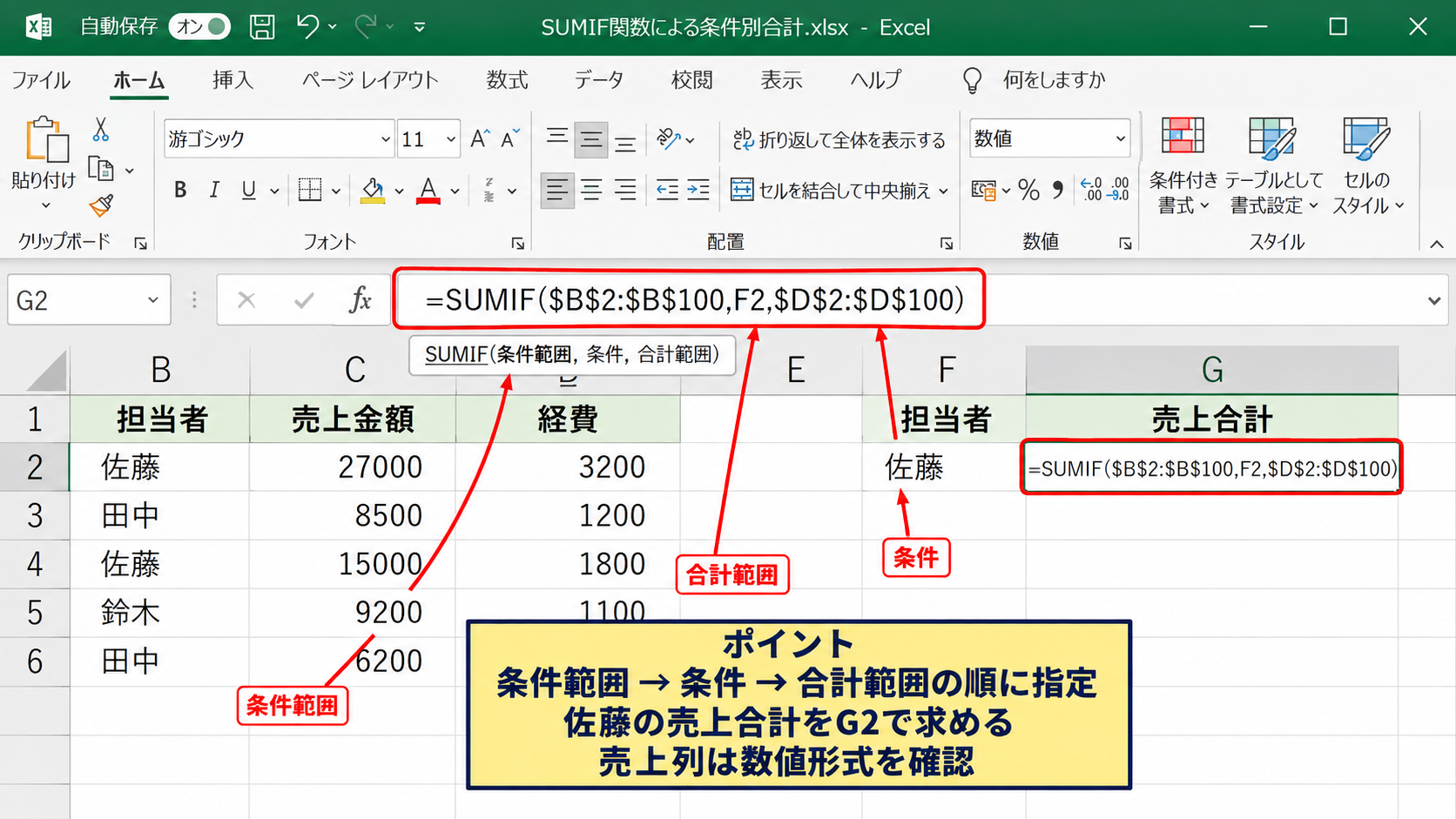Toggle align left button
The image size is (1456, 819).
click(x=557, y=190)
